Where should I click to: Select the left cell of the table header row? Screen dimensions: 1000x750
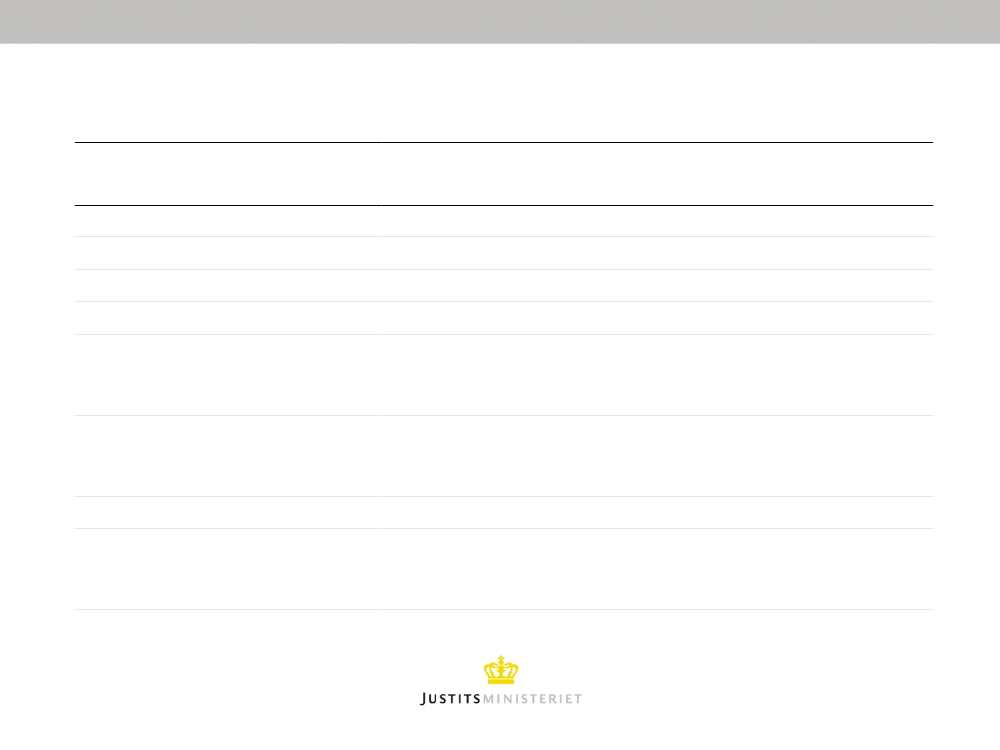click(x=228, y=174)
